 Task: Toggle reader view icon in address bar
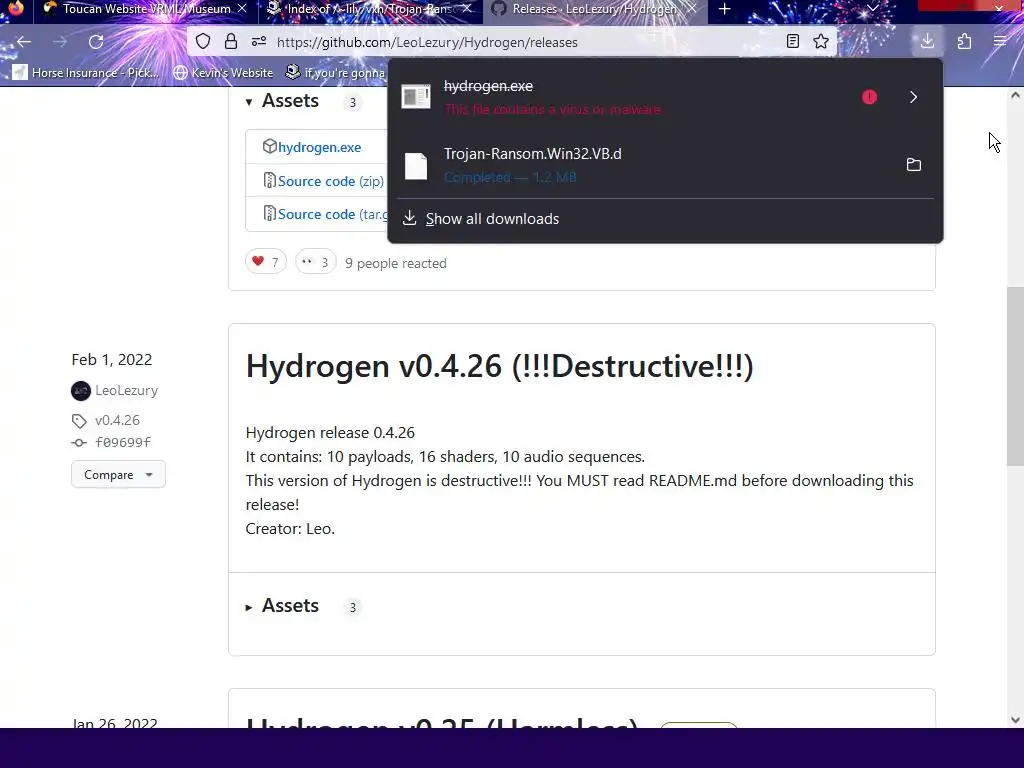(x=793, y=42)
